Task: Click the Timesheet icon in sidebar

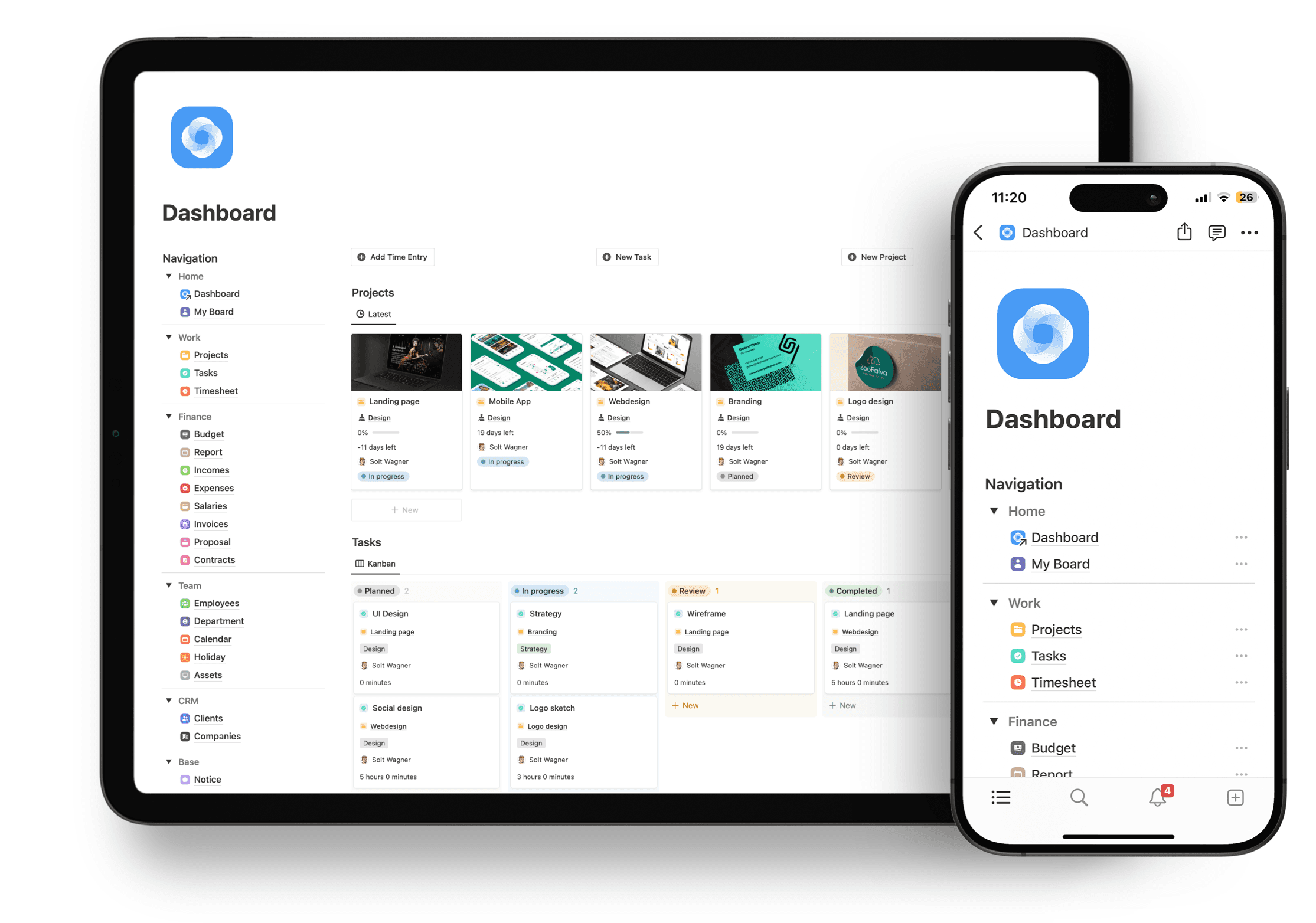Action: (185, 390)
